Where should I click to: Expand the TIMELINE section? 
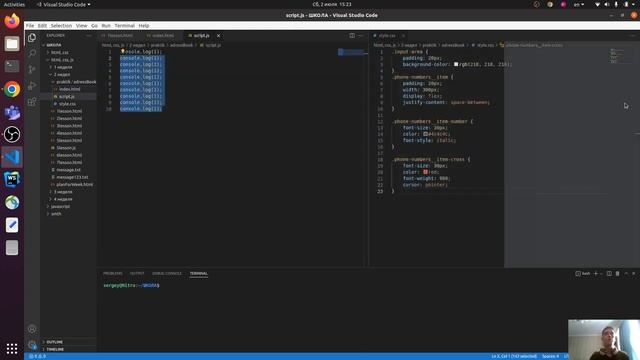pos(55,349)
